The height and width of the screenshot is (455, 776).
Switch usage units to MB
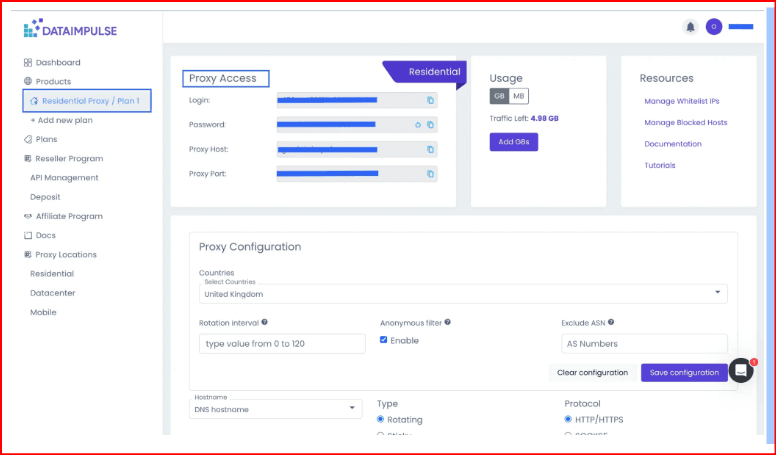[519, 96]
